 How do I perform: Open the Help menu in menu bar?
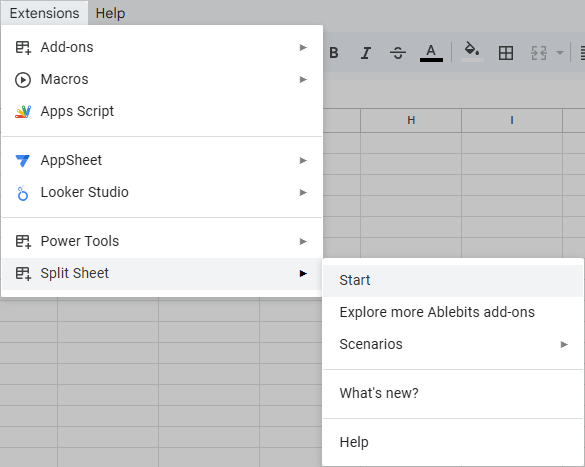pos(110,13)
